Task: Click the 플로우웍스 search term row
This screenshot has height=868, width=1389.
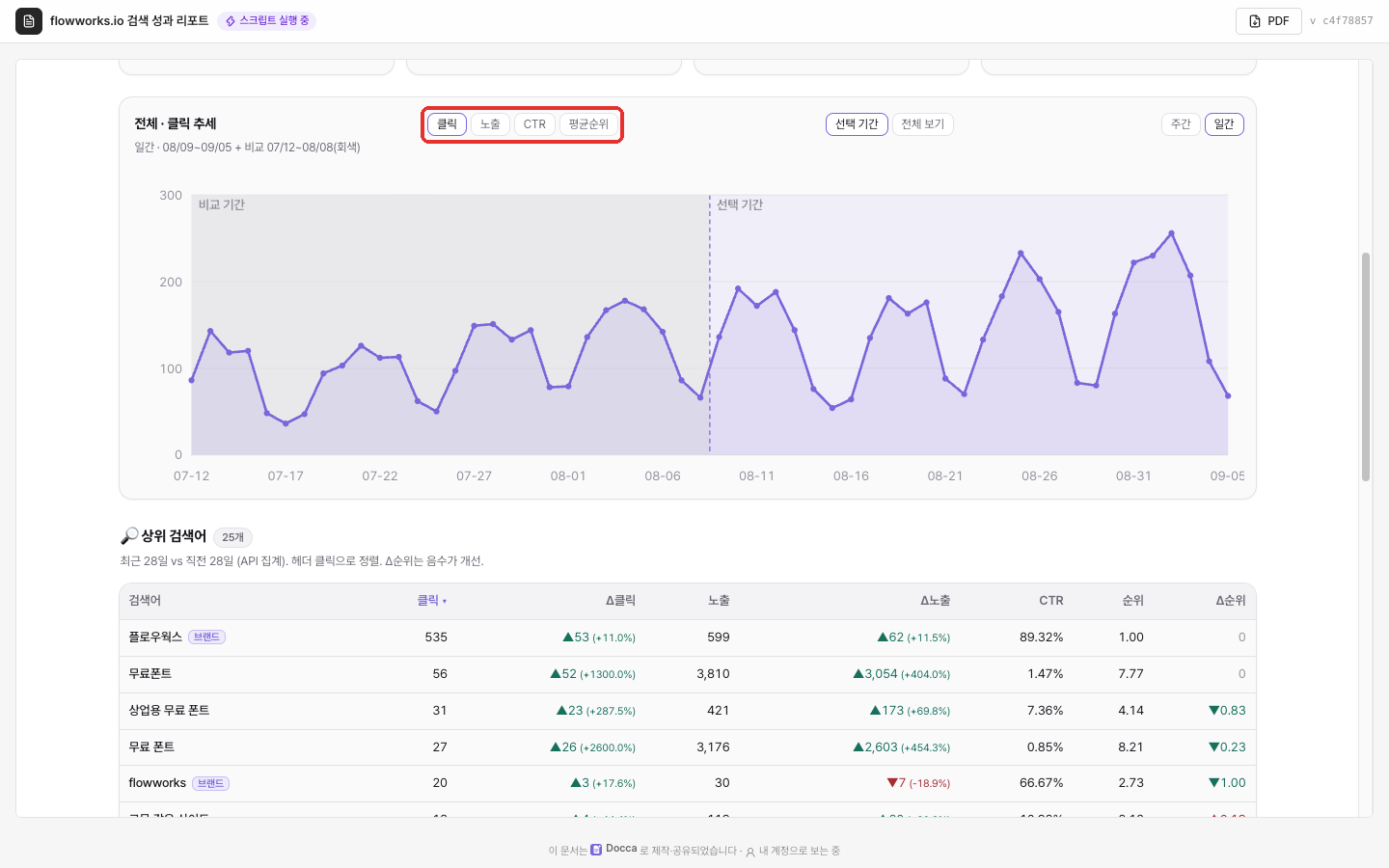Action: (687, 637)
